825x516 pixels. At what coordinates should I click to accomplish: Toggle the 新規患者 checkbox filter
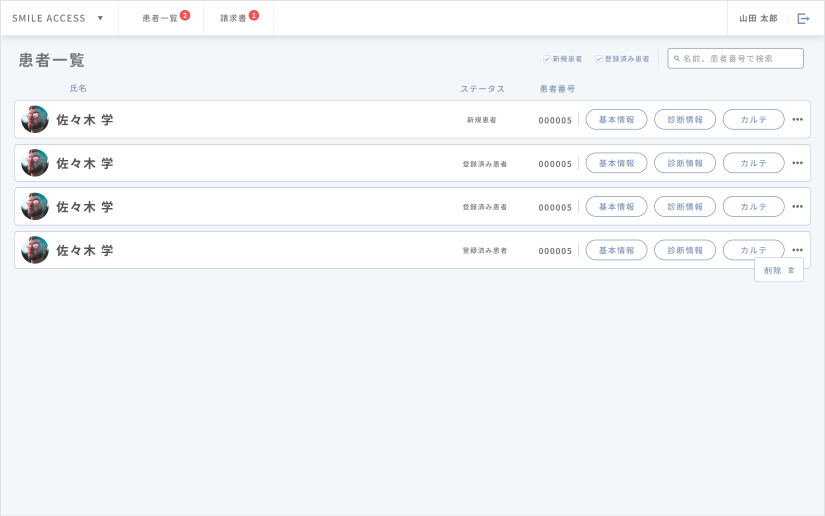(x=546, y=59)
